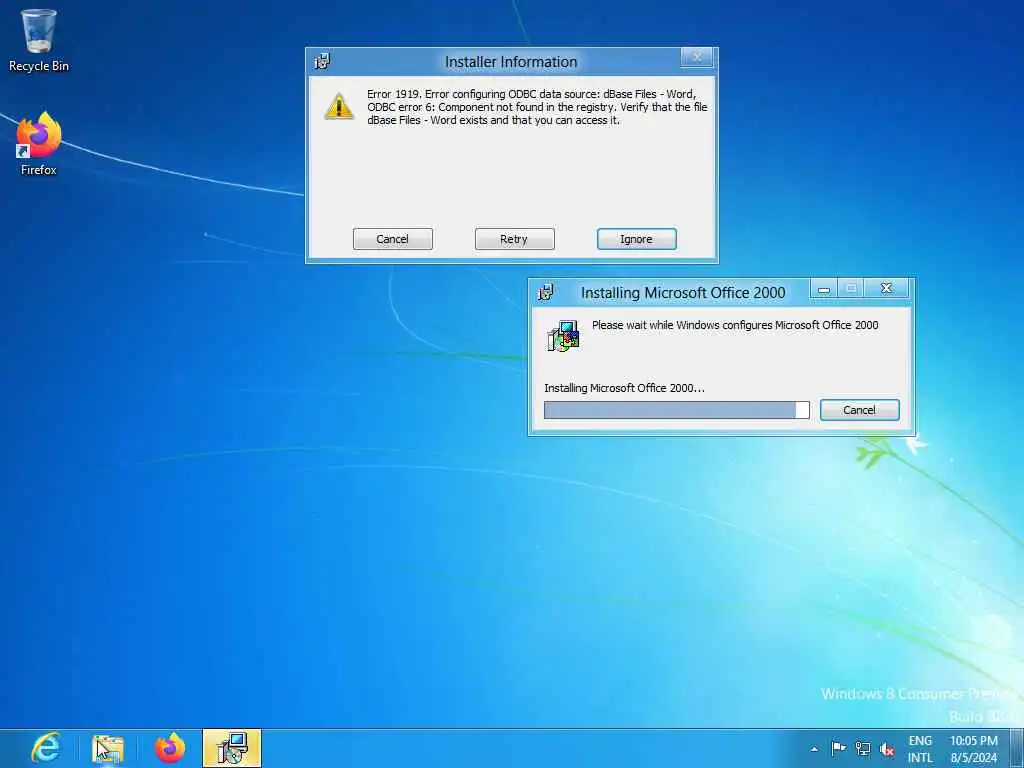1024x768 pixels.
Task: Click the 'Installing Microsoft Office 2000...' status text
Action: click(624, 388)
